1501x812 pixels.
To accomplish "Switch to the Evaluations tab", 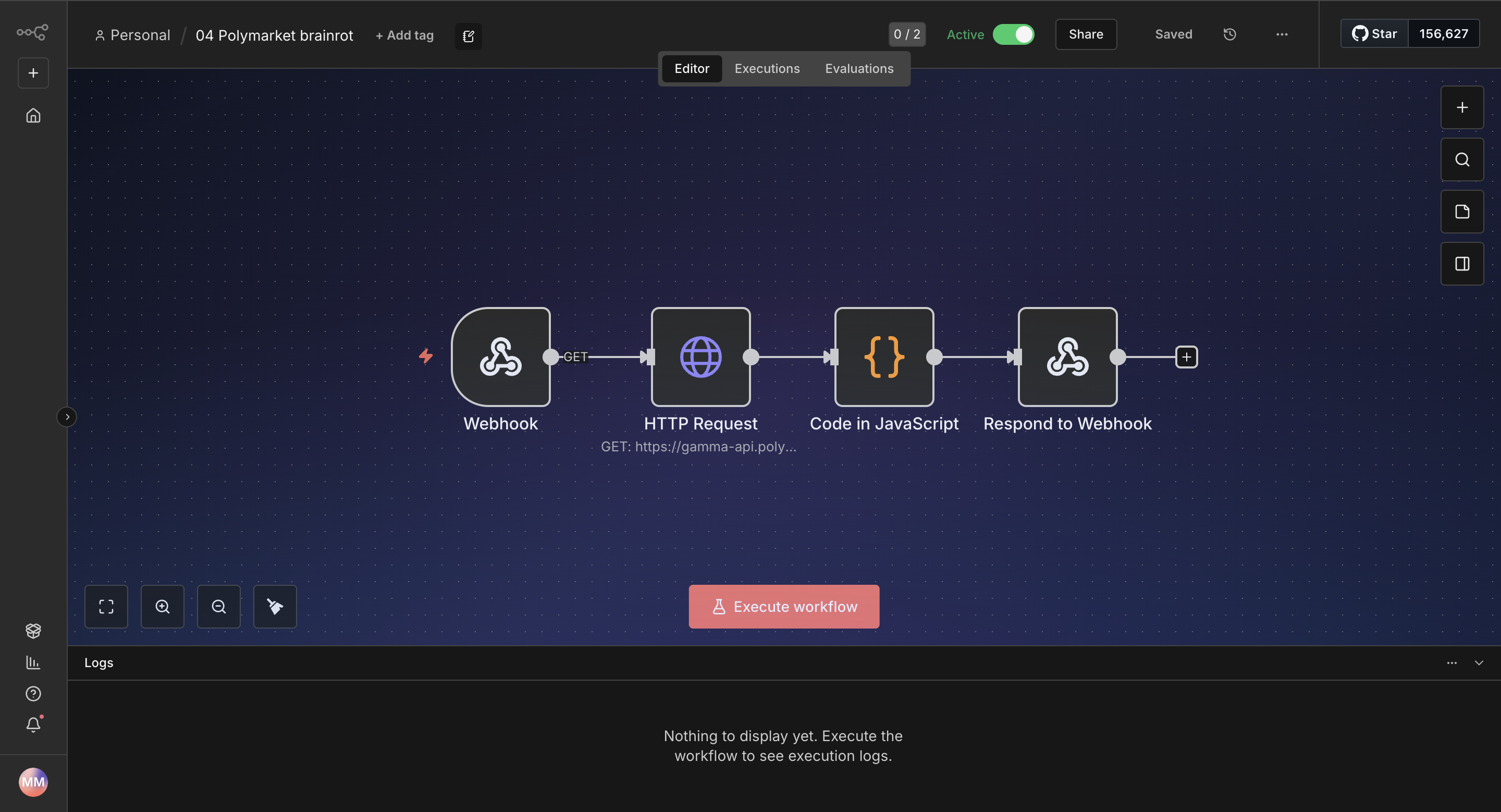I will coord(859,69).
